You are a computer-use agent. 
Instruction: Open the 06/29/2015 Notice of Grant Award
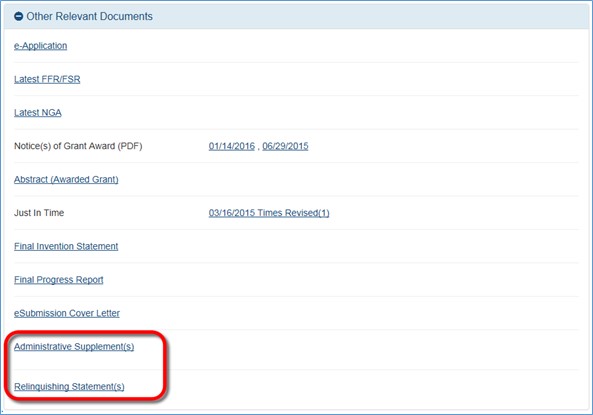285,146
